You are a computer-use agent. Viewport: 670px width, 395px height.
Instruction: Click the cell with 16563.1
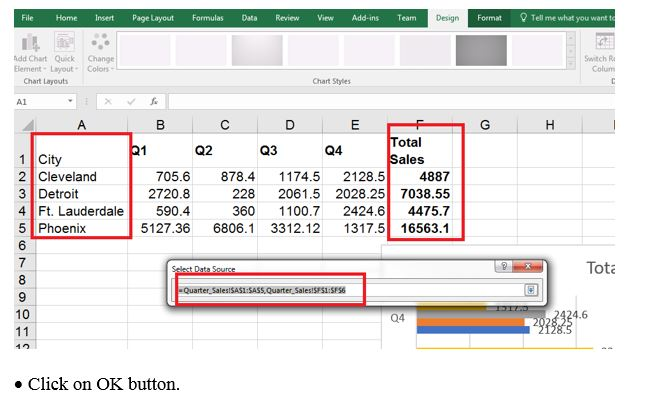pyautogui.click(x=420, y=228)
